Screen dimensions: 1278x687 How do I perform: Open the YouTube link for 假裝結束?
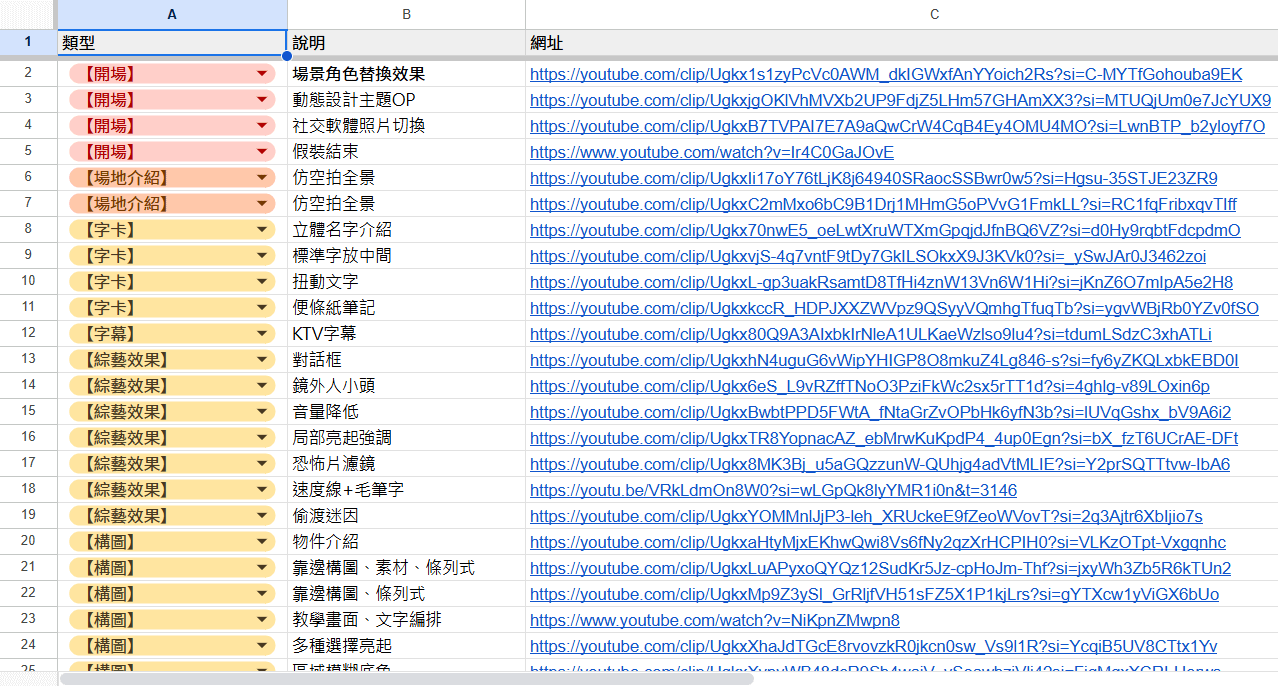click(x=711, y=152)
